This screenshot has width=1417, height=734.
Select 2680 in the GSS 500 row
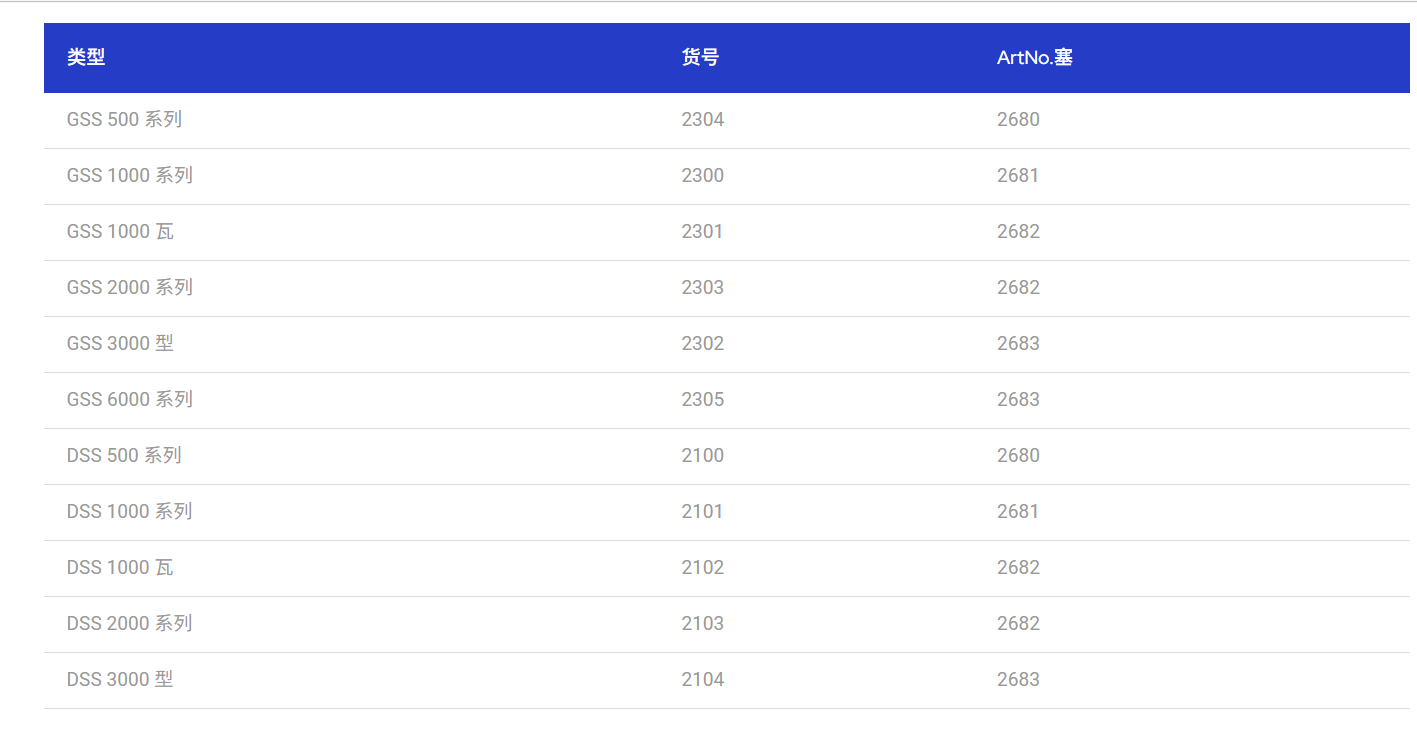click(x=1018, y=120)
